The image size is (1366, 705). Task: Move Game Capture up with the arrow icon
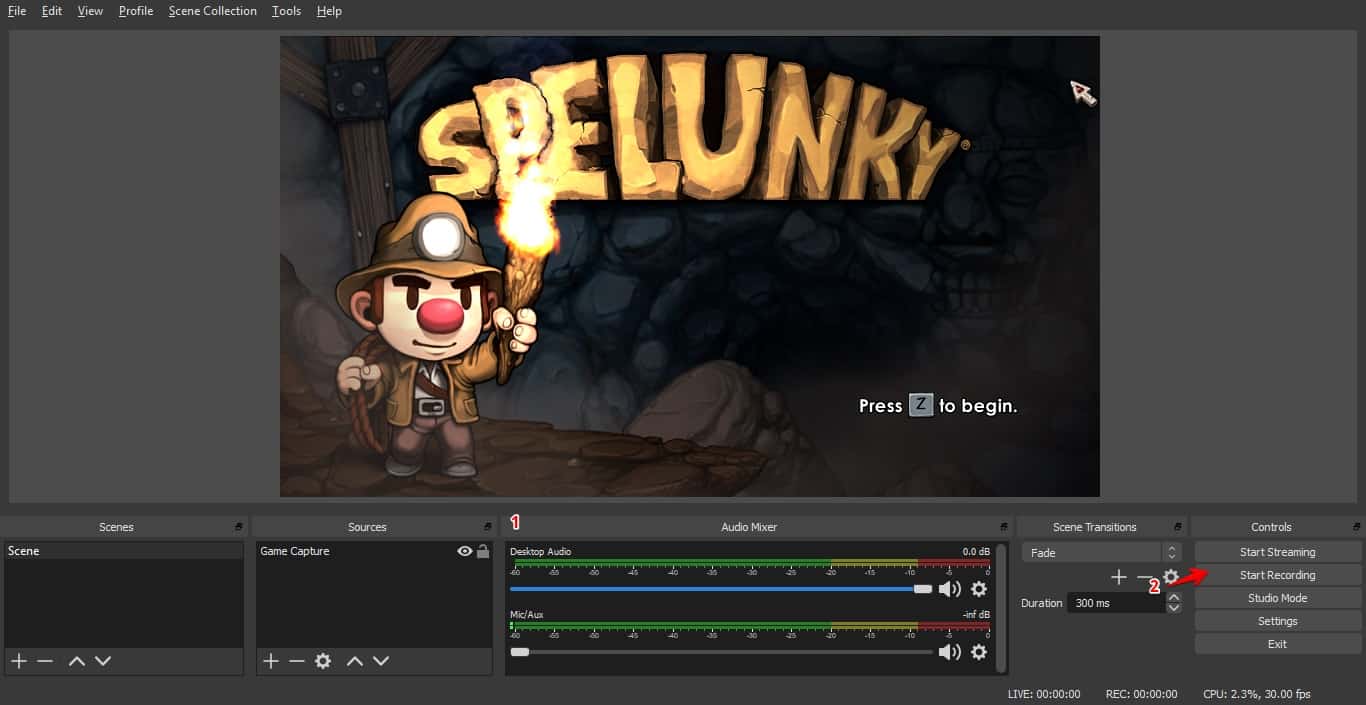pyautogui.click(x=355, y=660)
